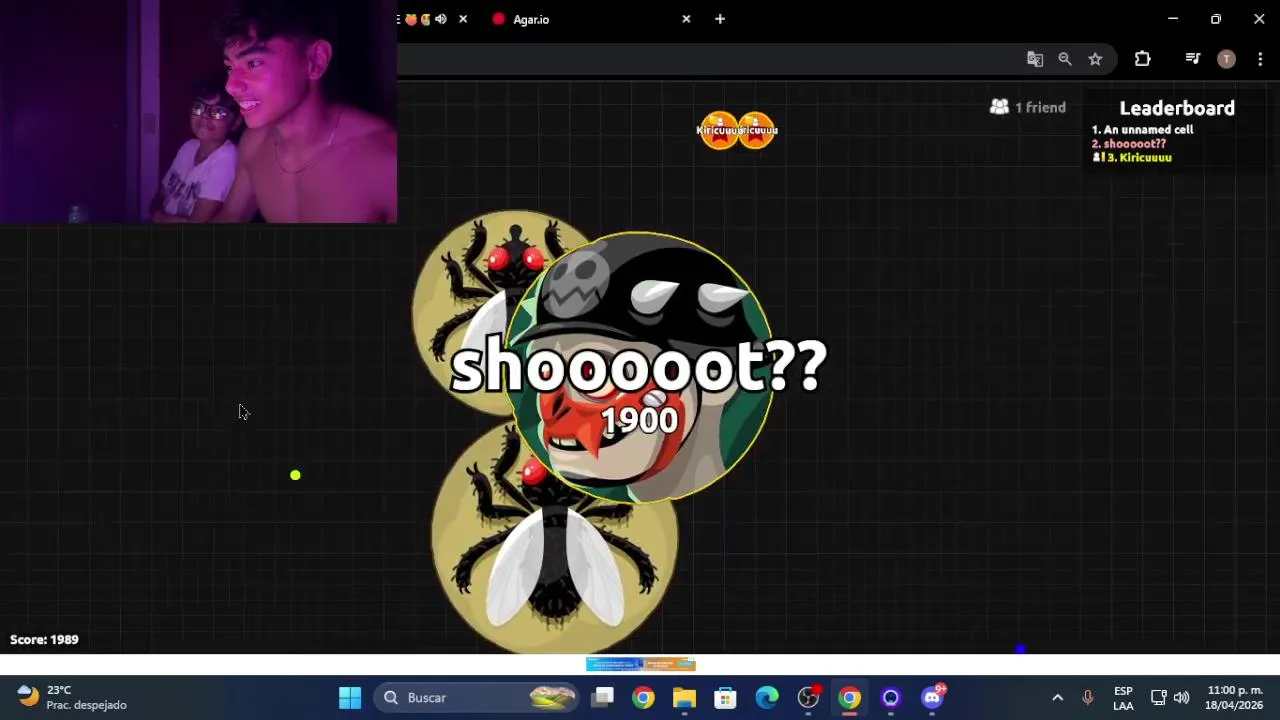Open Task View on the taskbar
Screen dimensions: 1280x720
603,697
